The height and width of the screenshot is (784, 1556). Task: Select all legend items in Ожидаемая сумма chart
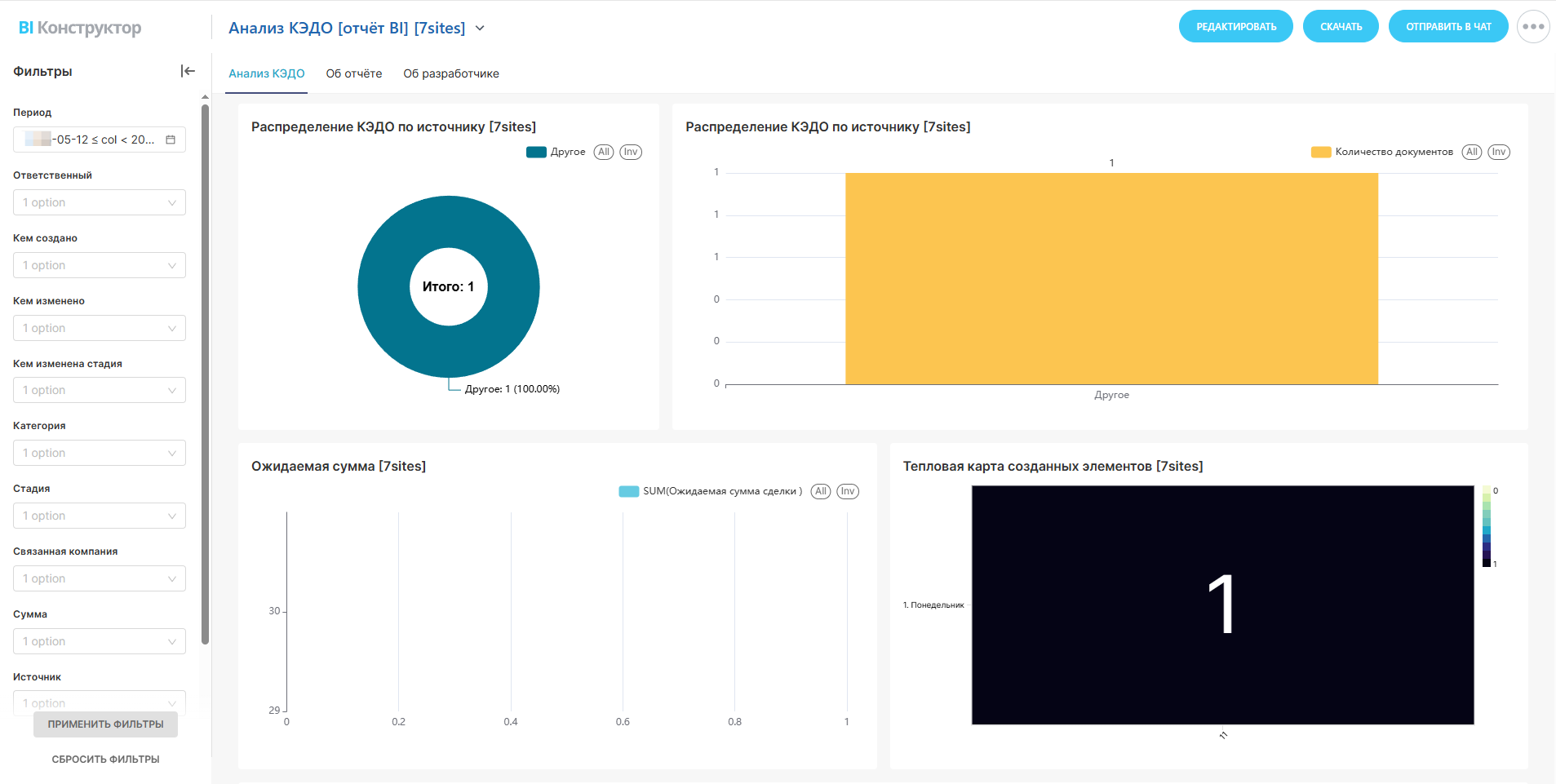pos(820,491)
